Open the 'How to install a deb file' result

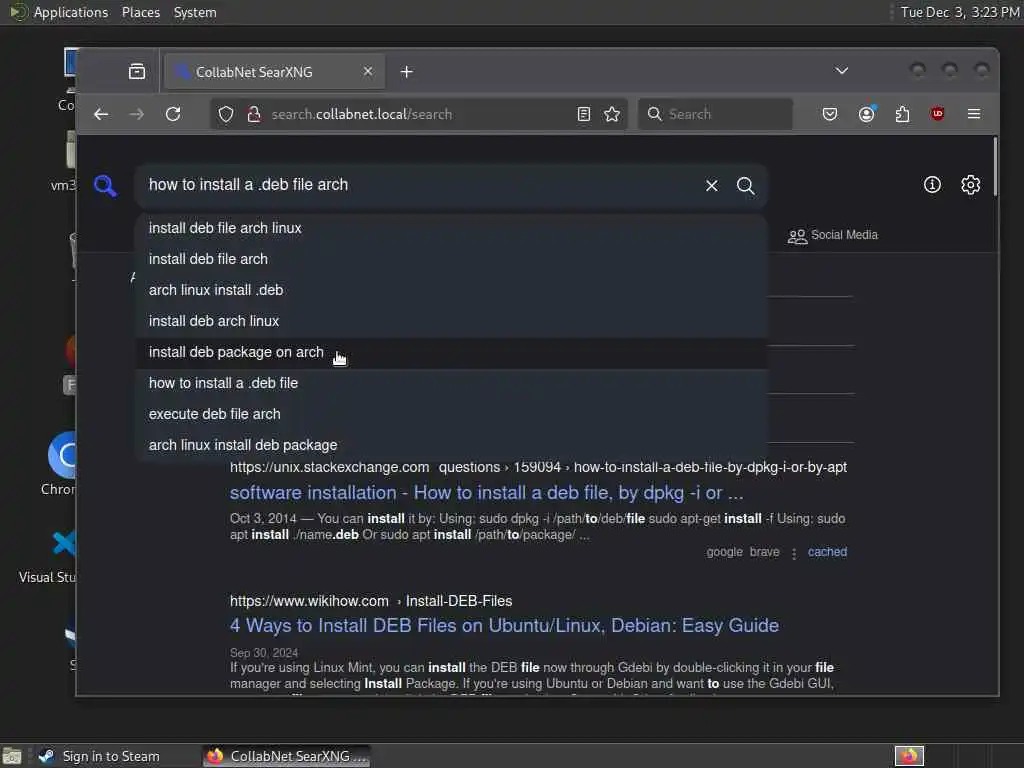(x=487, y=492)
